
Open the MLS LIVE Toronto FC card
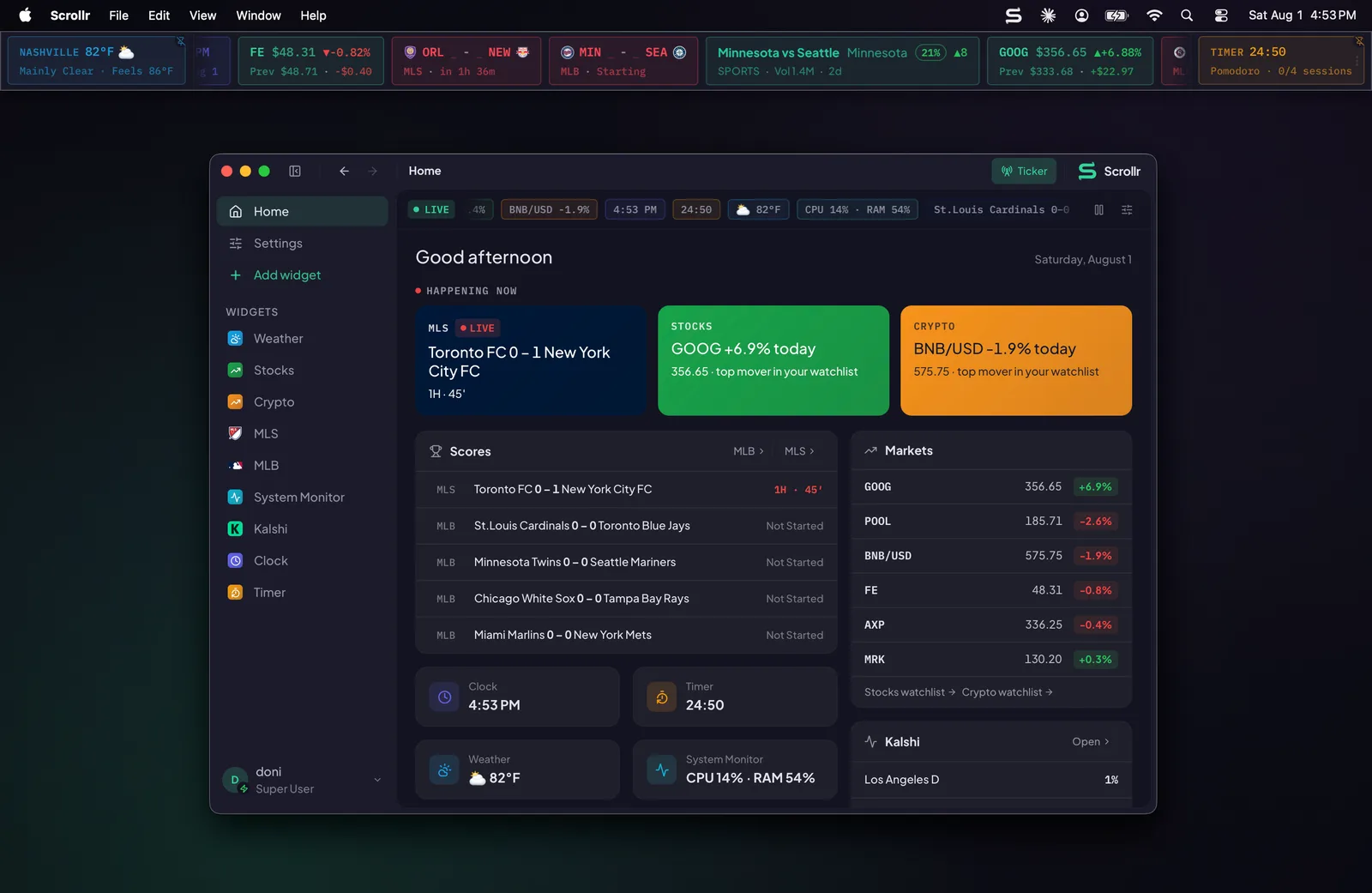(531, 361)
